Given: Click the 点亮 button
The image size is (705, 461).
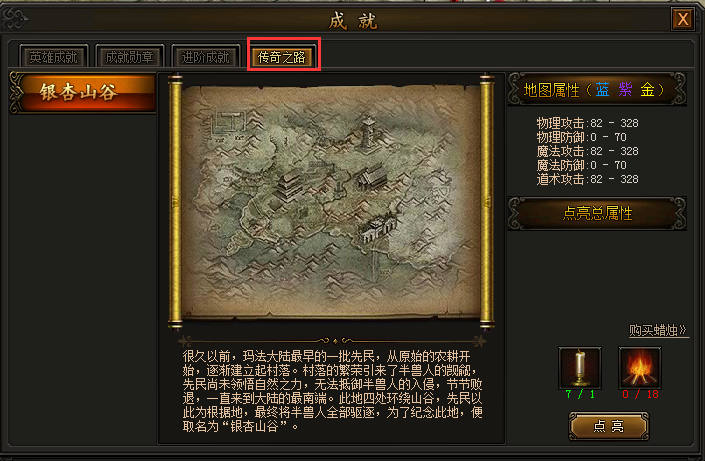Looking at the screenshot, I should click(609, 426).
